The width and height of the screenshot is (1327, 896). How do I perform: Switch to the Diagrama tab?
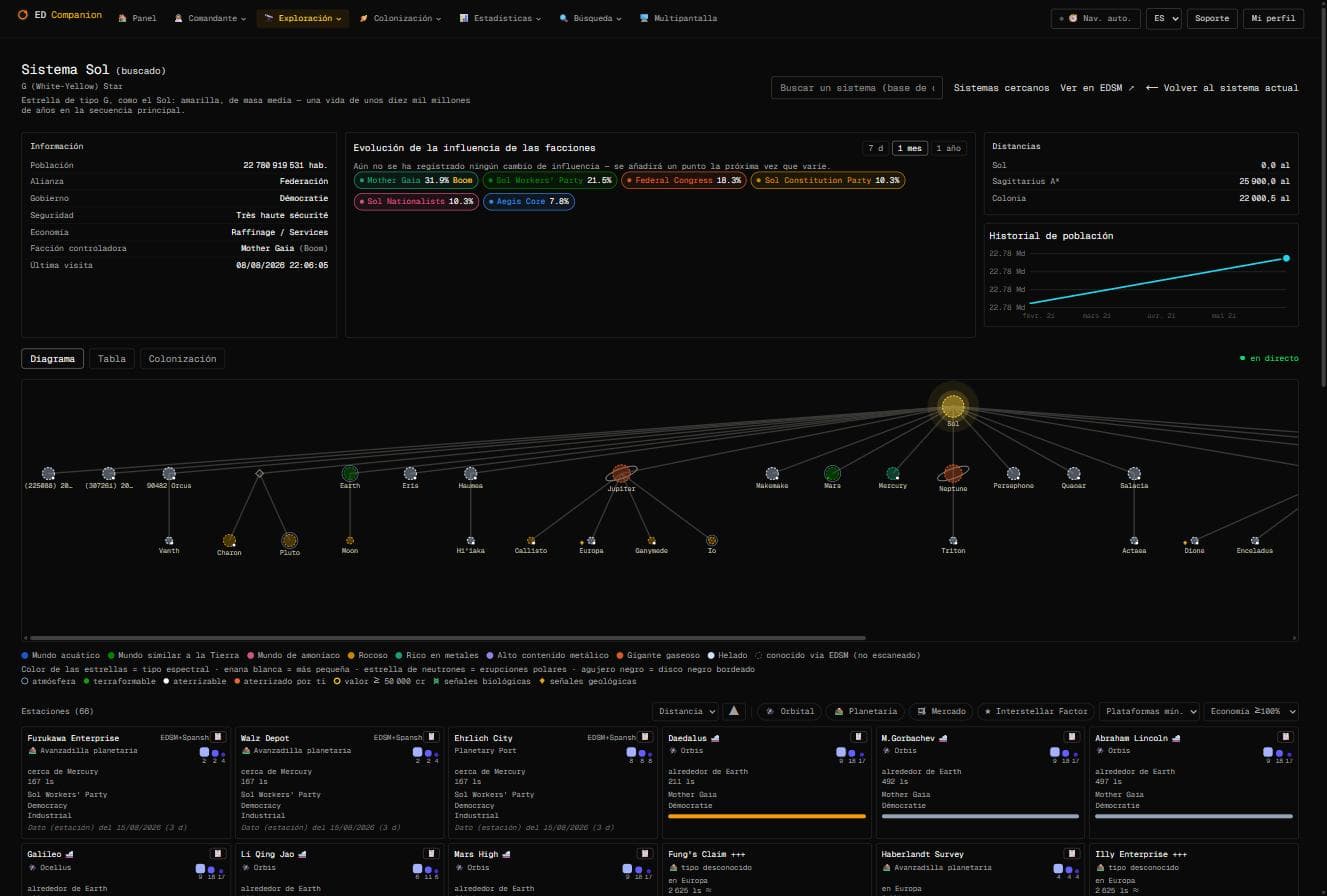click(x=52, y=359)
